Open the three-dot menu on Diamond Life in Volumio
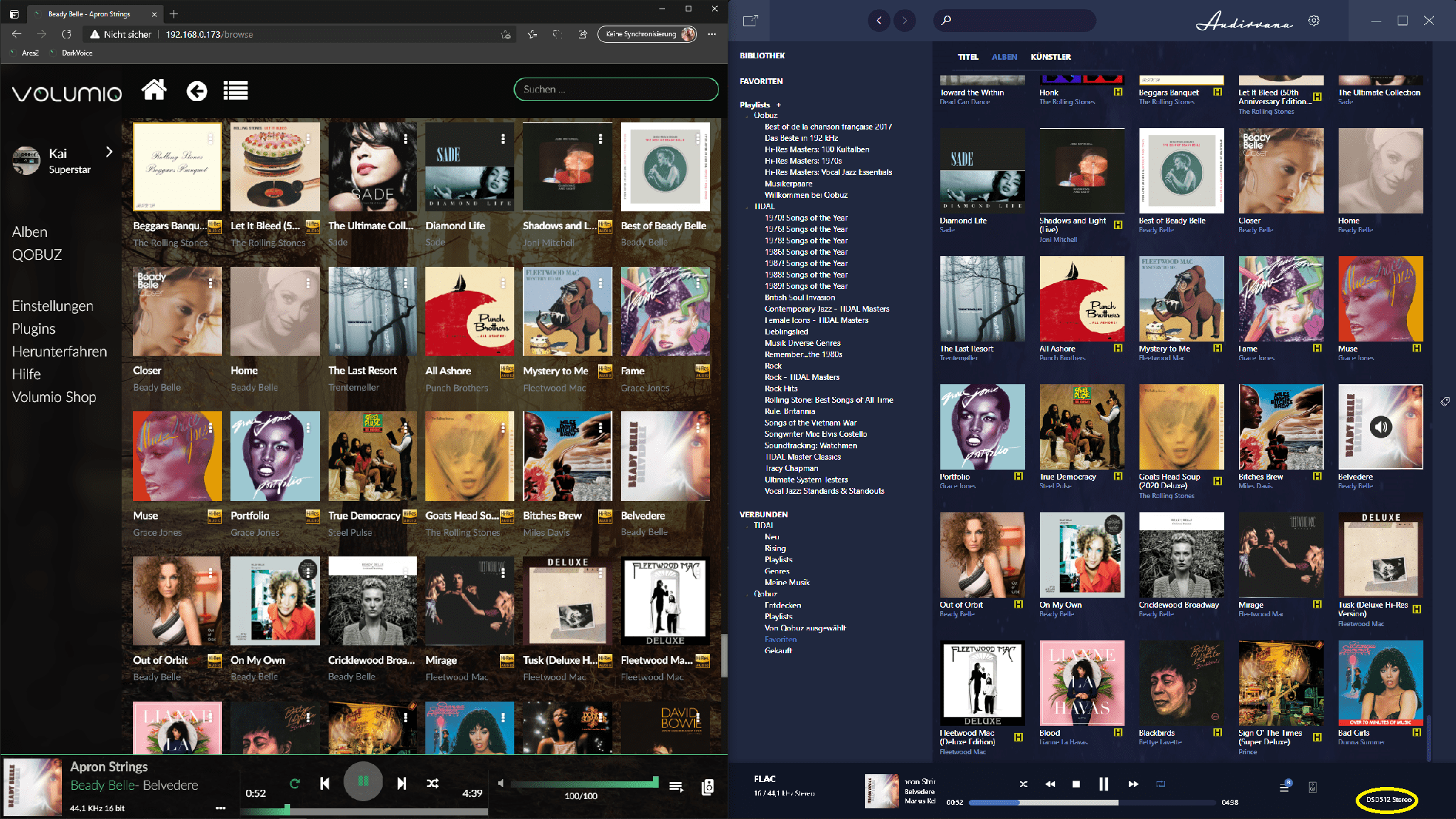This screenshot has height=819, width=1456. pos(503,139)
